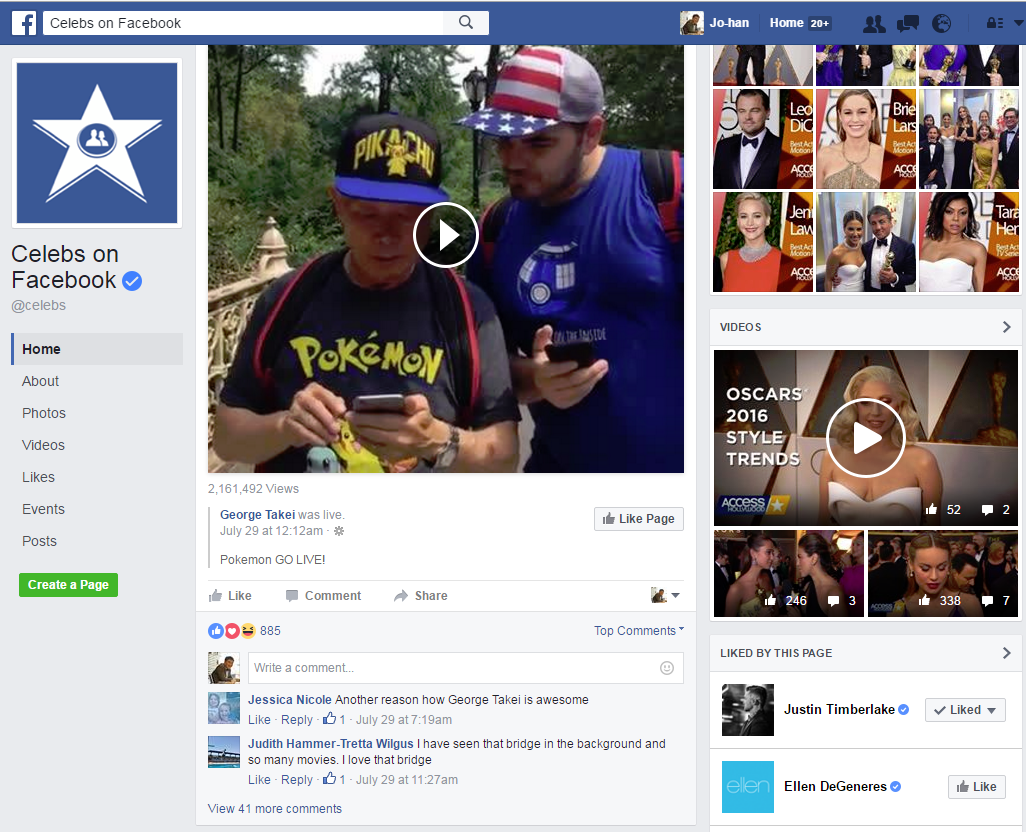Click the thumbs-up count on Judith's comment
Viewport: 1026px width, 832px height.
point(334,779)
